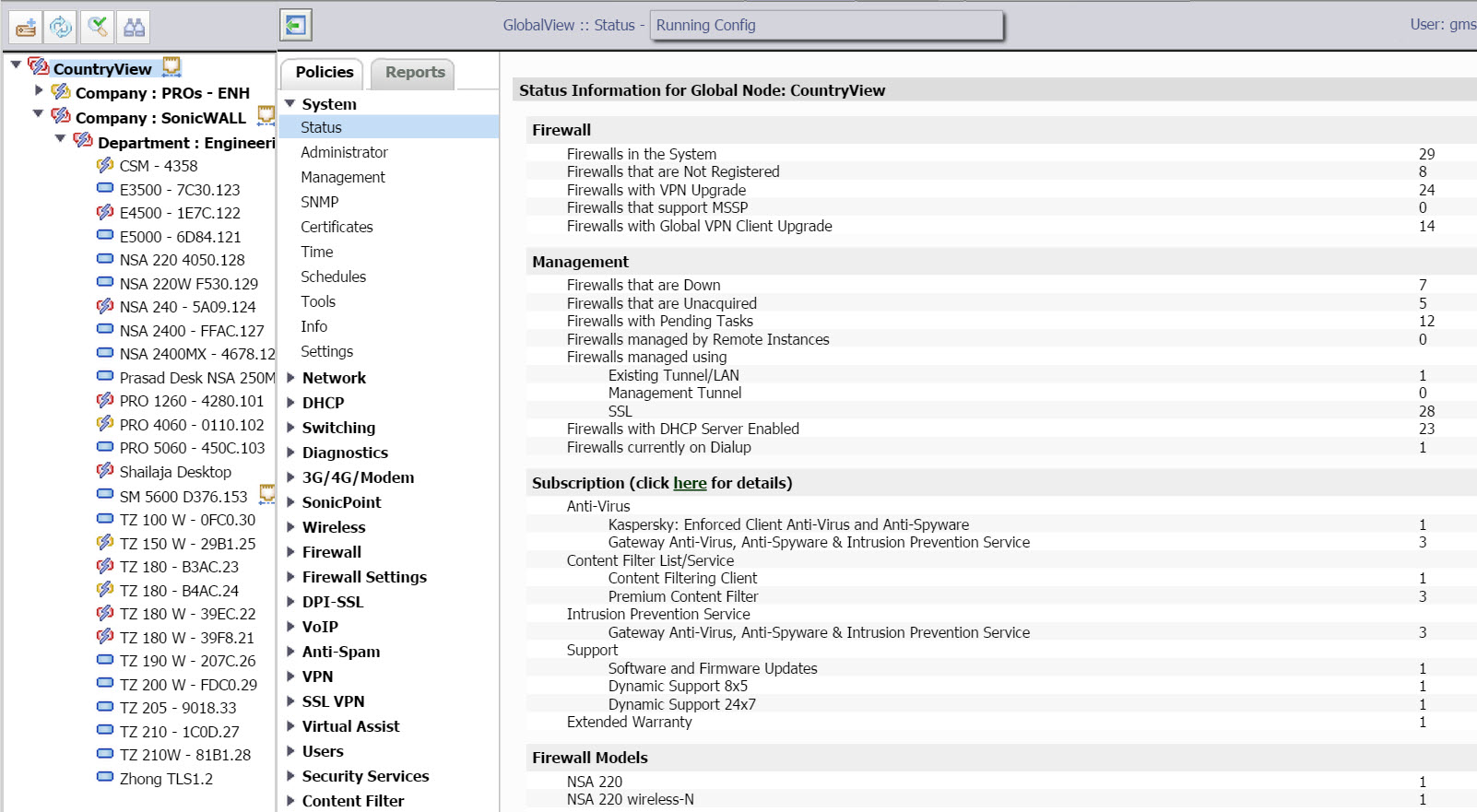Expand the Security Services section
Screen dimensions: 1477x812
pyautogui.click(x=290, y=775)
